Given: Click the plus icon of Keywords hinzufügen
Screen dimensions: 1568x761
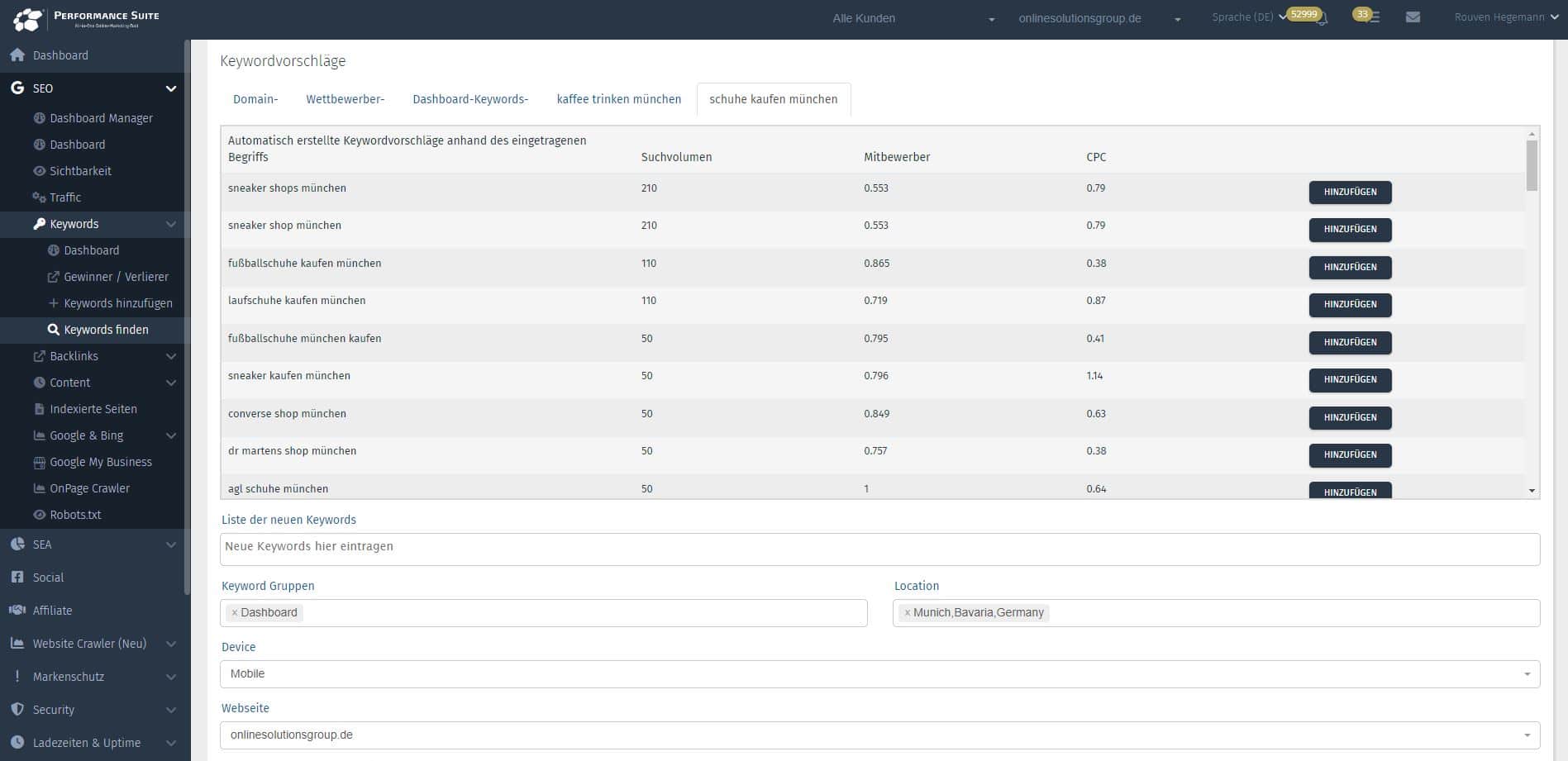Looking at the screenshot, I should [x=54, y=303].
